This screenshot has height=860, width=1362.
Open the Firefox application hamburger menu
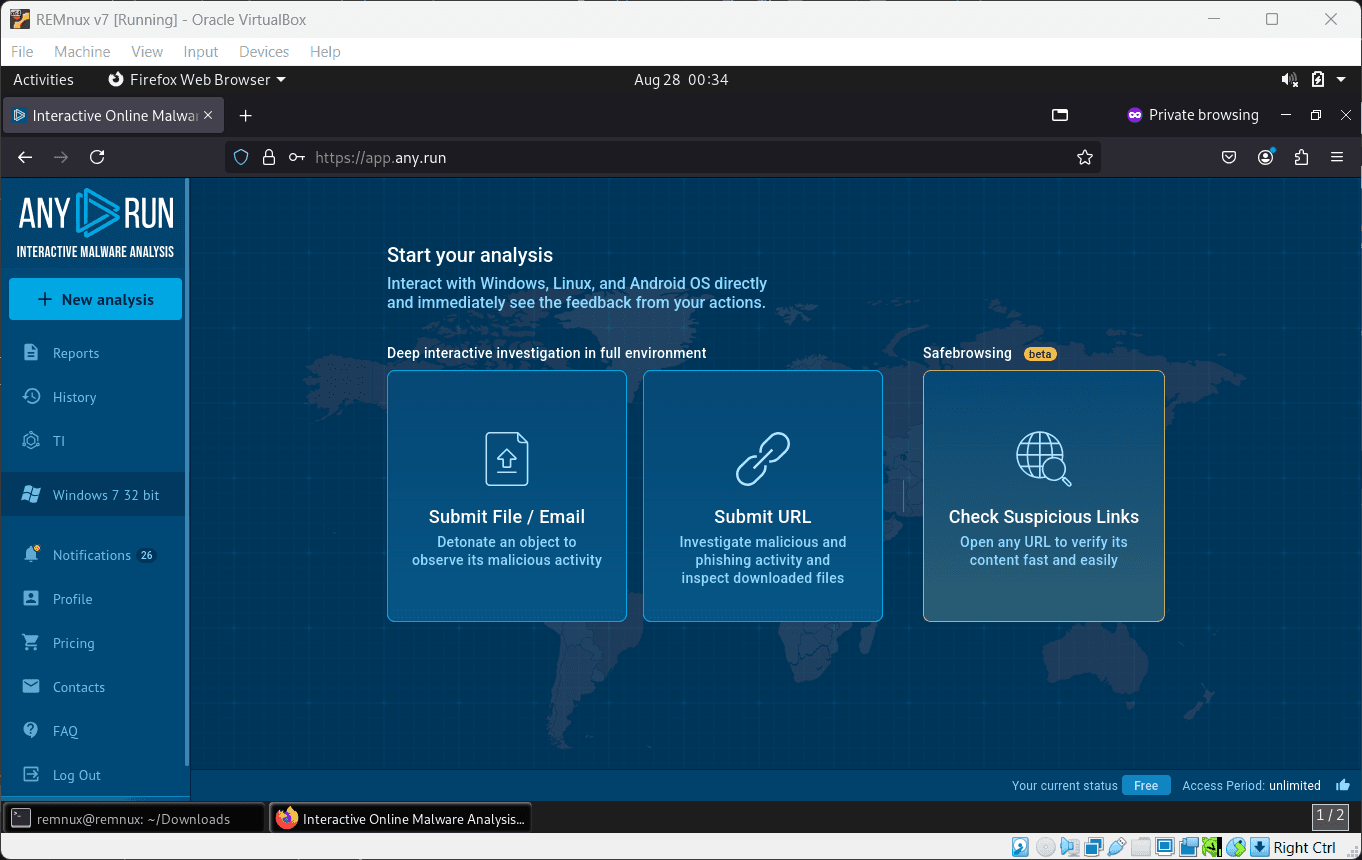pos(1337,157)
